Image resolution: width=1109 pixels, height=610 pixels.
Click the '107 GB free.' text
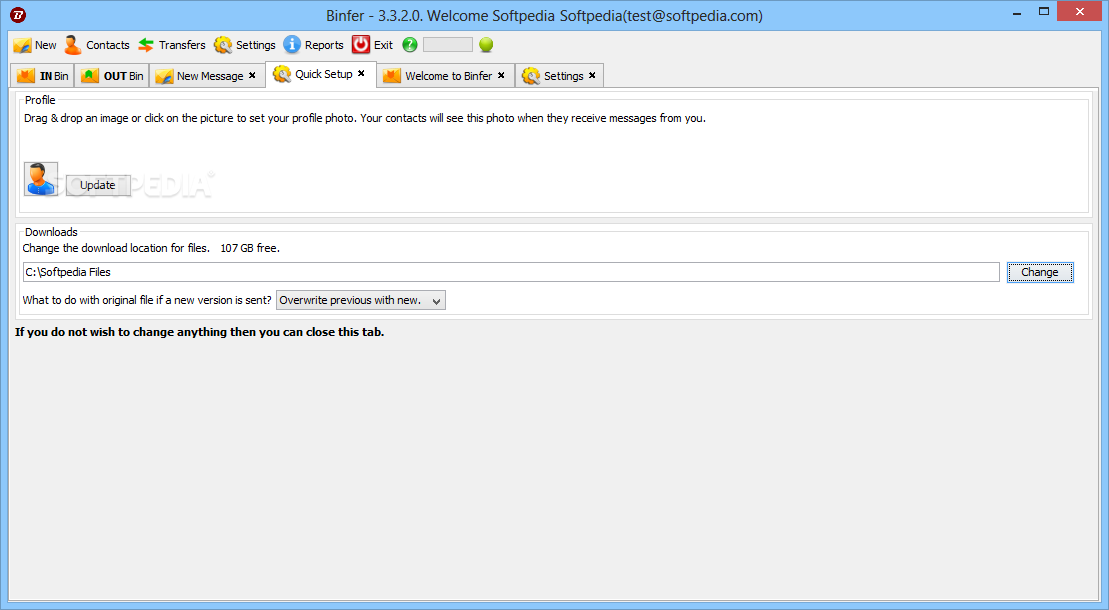(250, 248)
